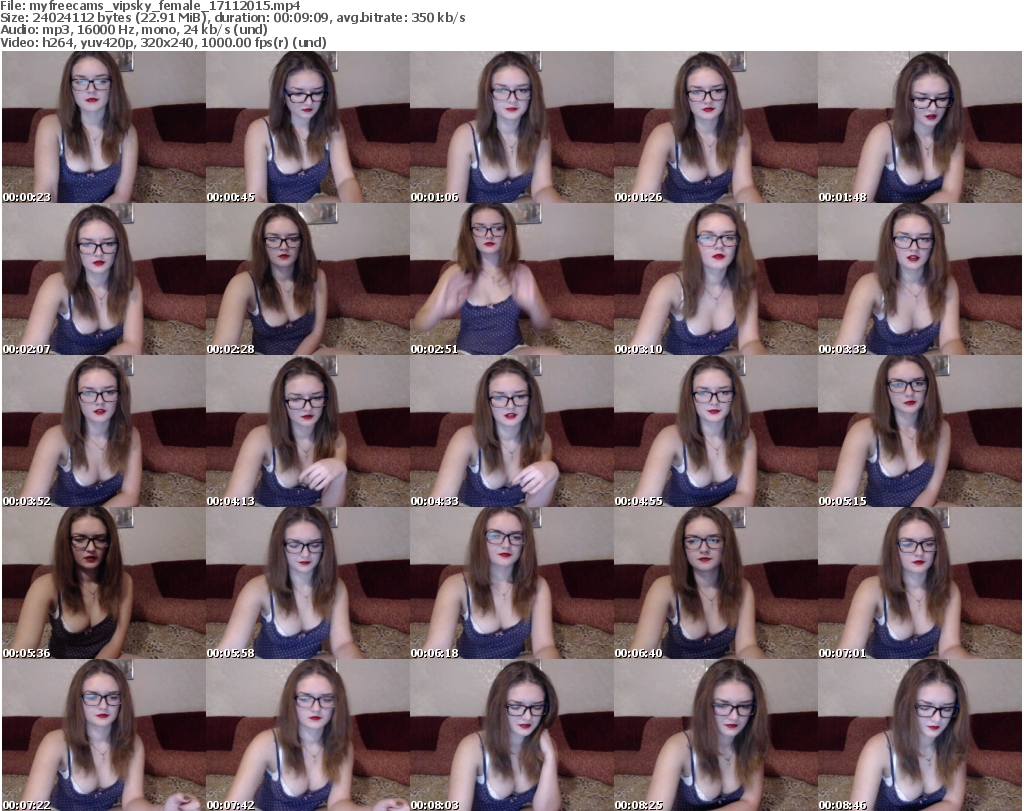Click the 00:01:06 preview frame
Screen dimensions: 1024x811
pos(511,127)
